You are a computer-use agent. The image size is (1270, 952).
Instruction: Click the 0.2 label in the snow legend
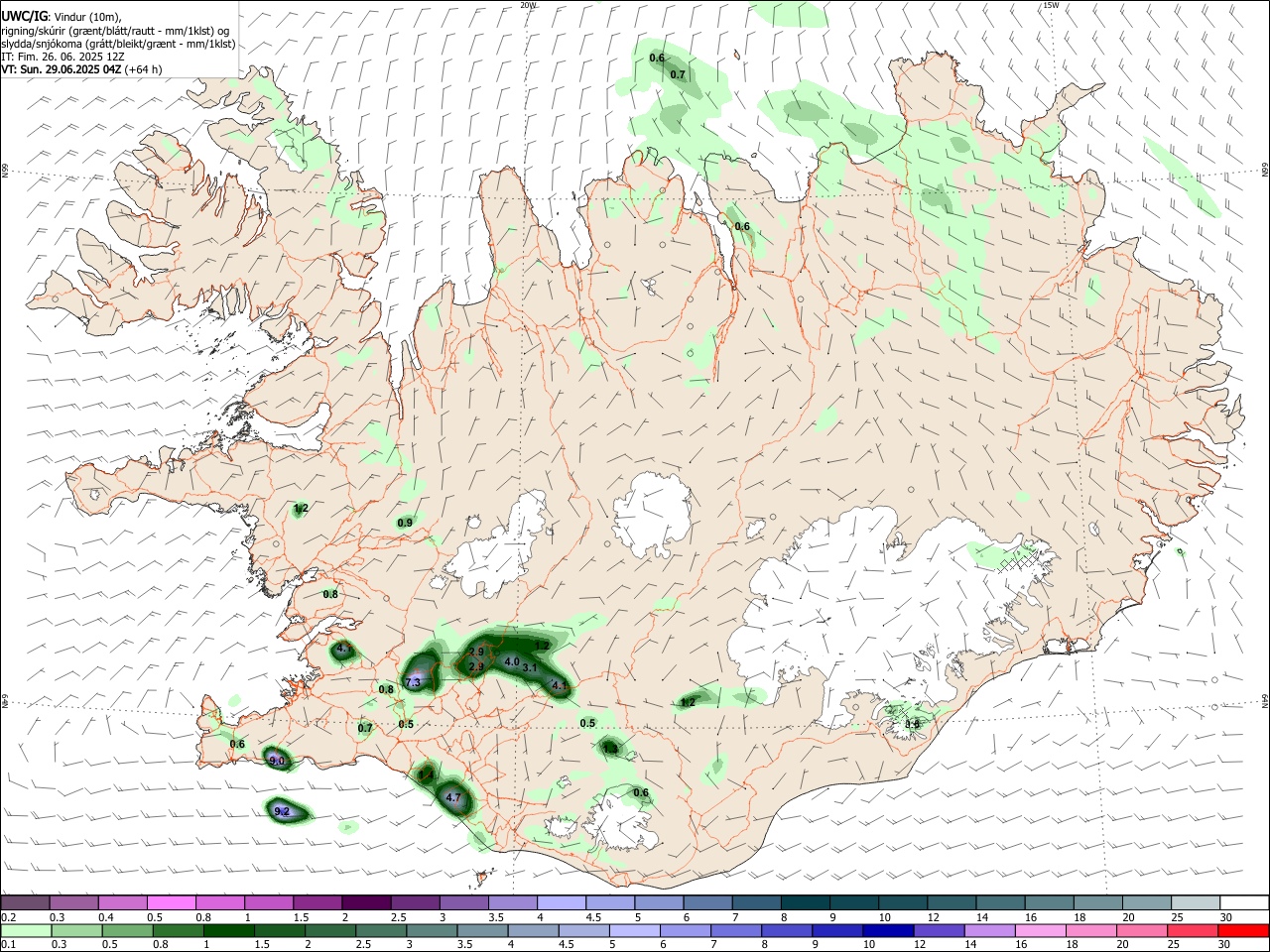point(8,917)
